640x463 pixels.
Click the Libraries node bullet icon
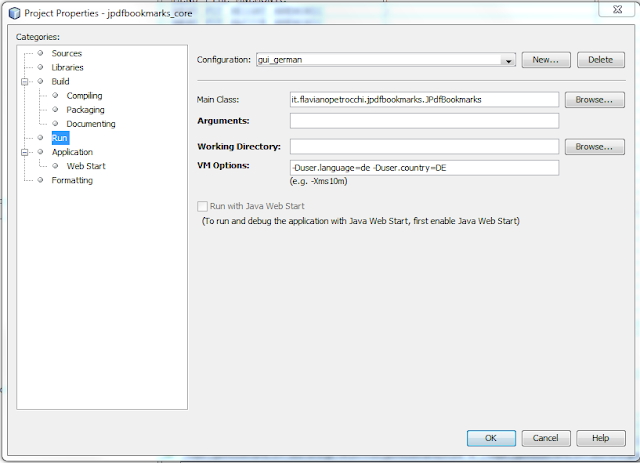point(40,67)
